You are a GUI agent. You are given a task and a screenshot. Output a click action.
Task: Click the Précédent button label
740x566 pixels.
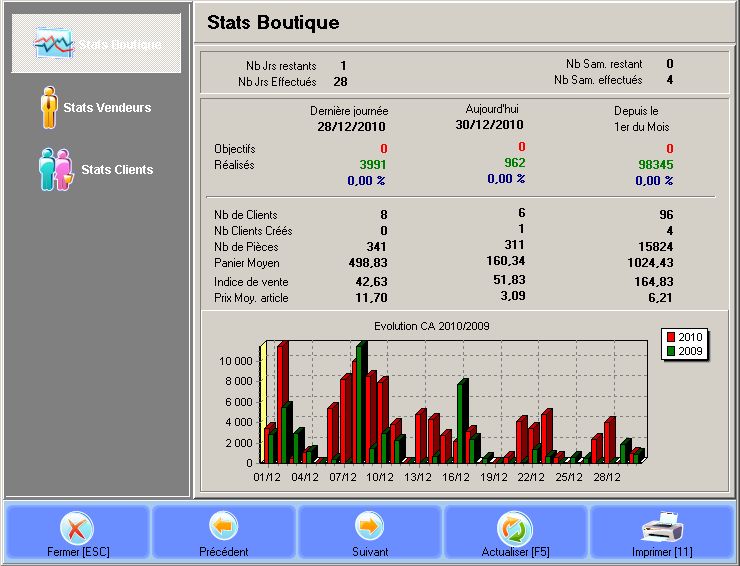tap(224, 551)
